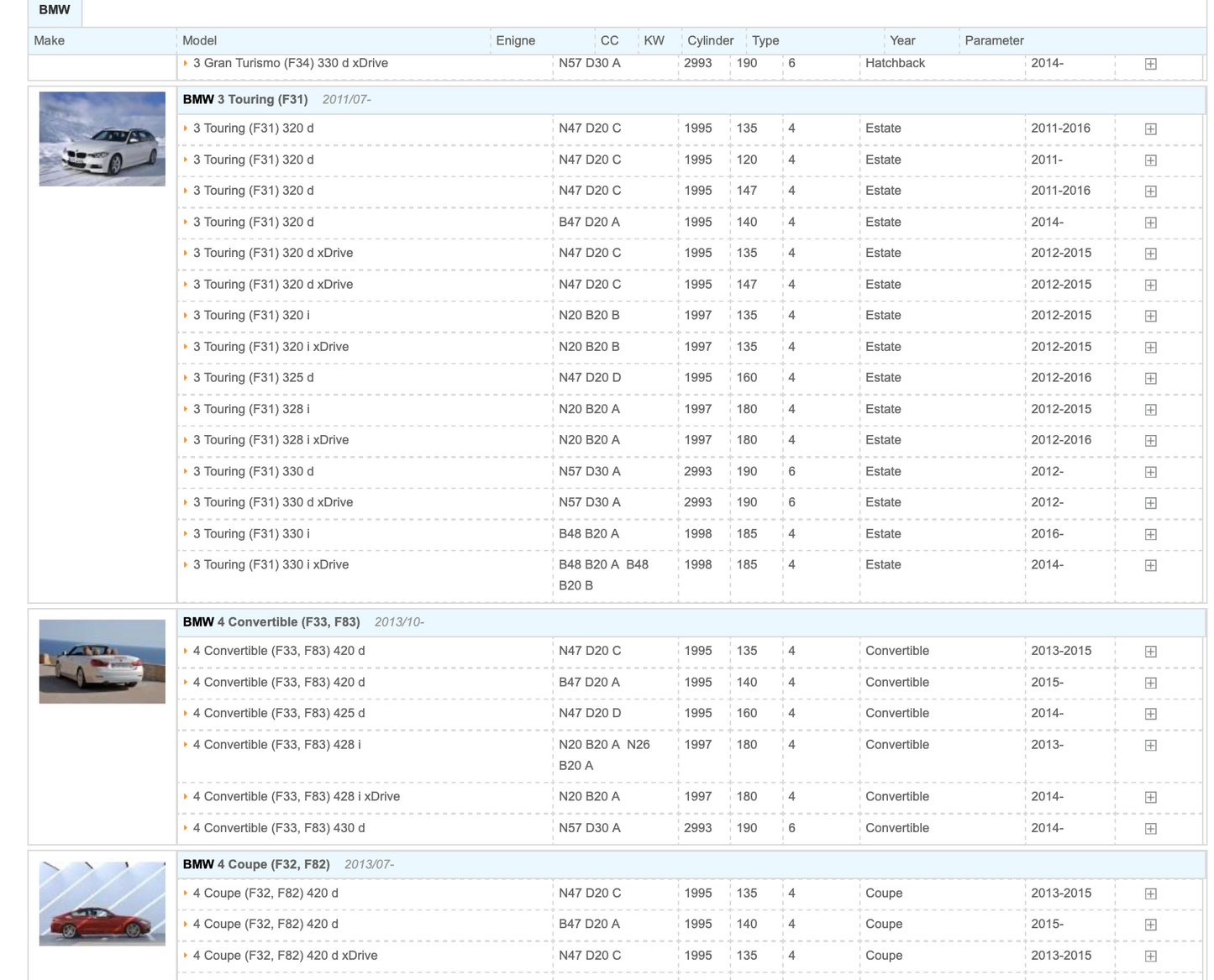Expand details of 3 Touring 320 d B47 D20 A
The height and width of the screenshot is (980, 1214).
pyautogui.click(x=1150, y=223)
